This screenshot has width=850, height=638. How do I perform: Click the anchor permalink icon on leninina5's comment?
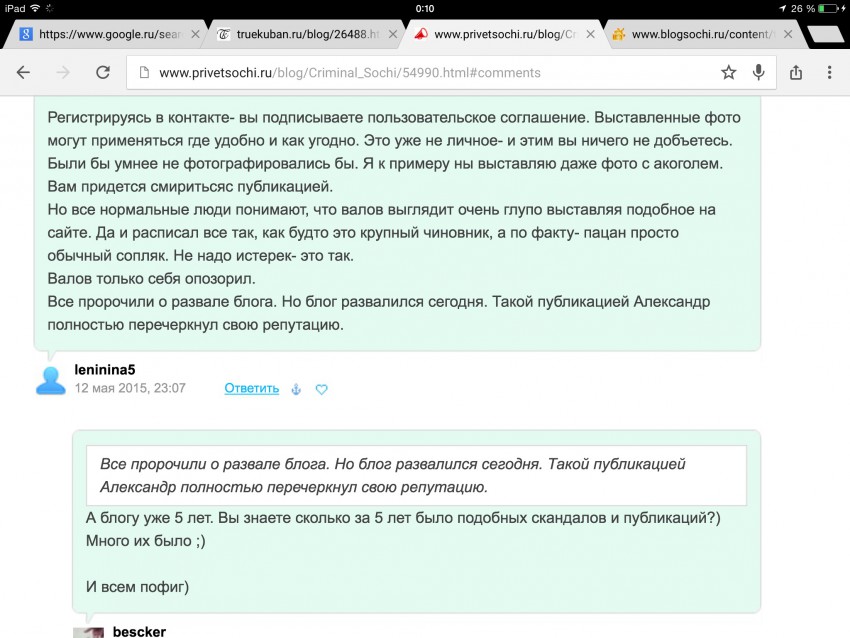295,389
